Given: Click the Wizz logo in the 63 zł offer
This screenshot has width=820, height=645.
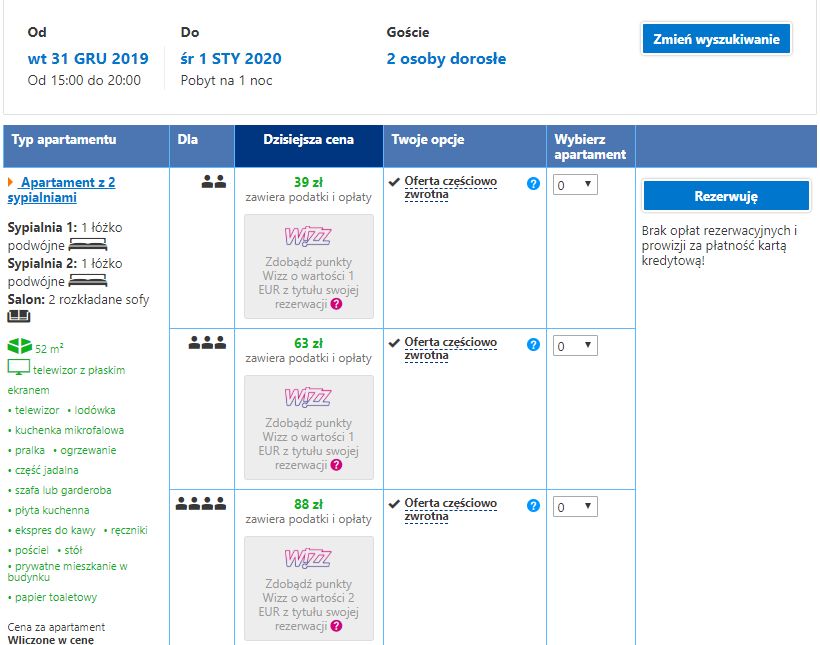Looking at the screenshot, I should click(308, 398).
